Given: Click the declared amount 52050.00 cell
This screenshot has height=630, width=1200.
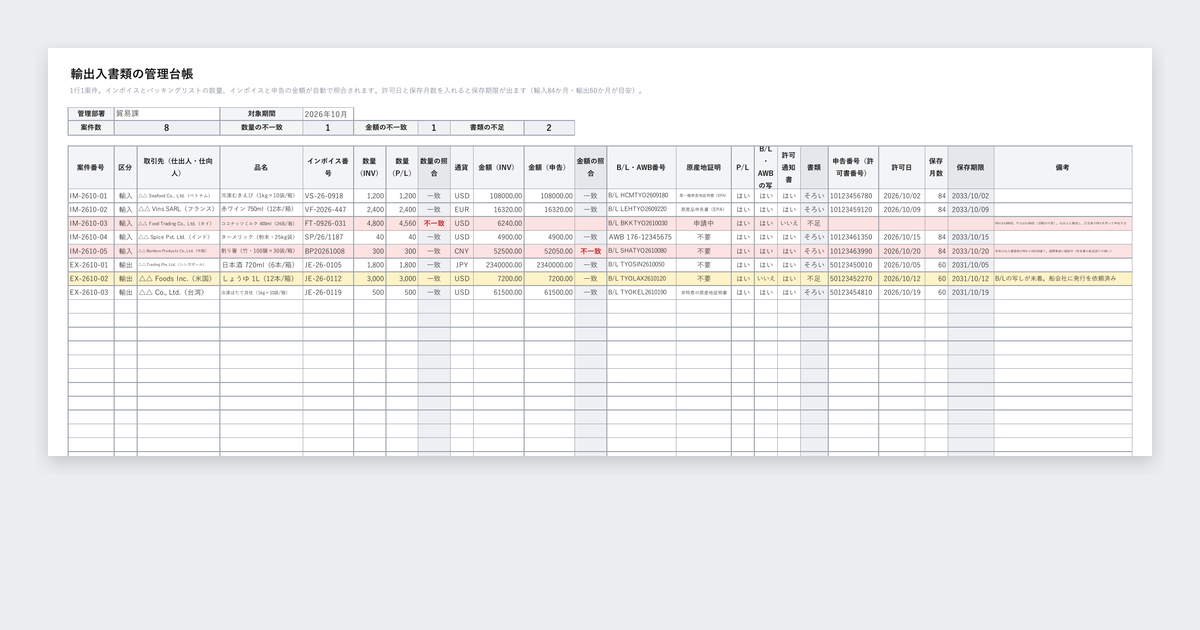Looking at the screenshot, I should click(549, 251).
